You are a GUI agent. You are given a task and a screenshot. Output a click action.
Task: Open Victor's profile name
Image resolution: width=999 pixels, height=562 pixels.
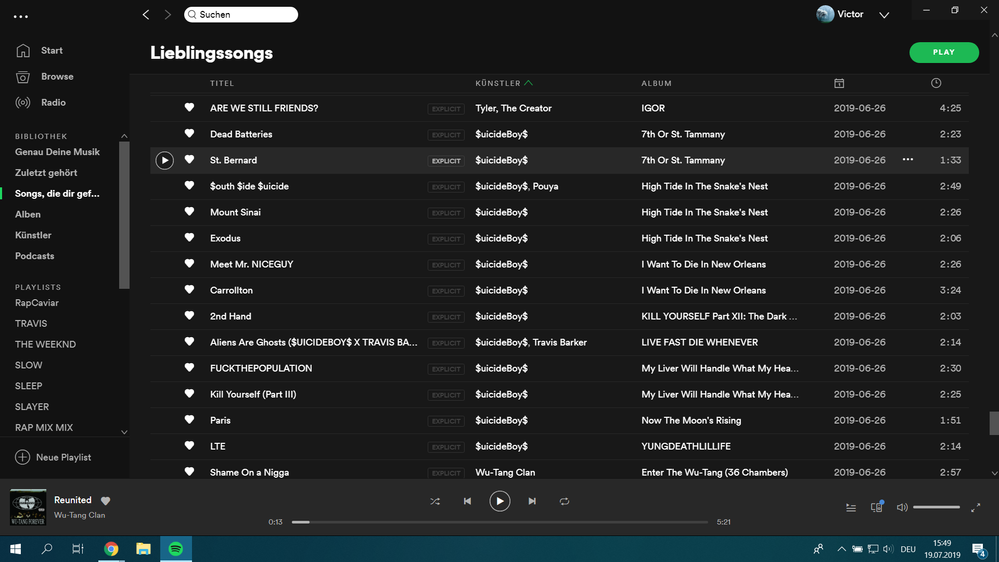coord(850,14)
